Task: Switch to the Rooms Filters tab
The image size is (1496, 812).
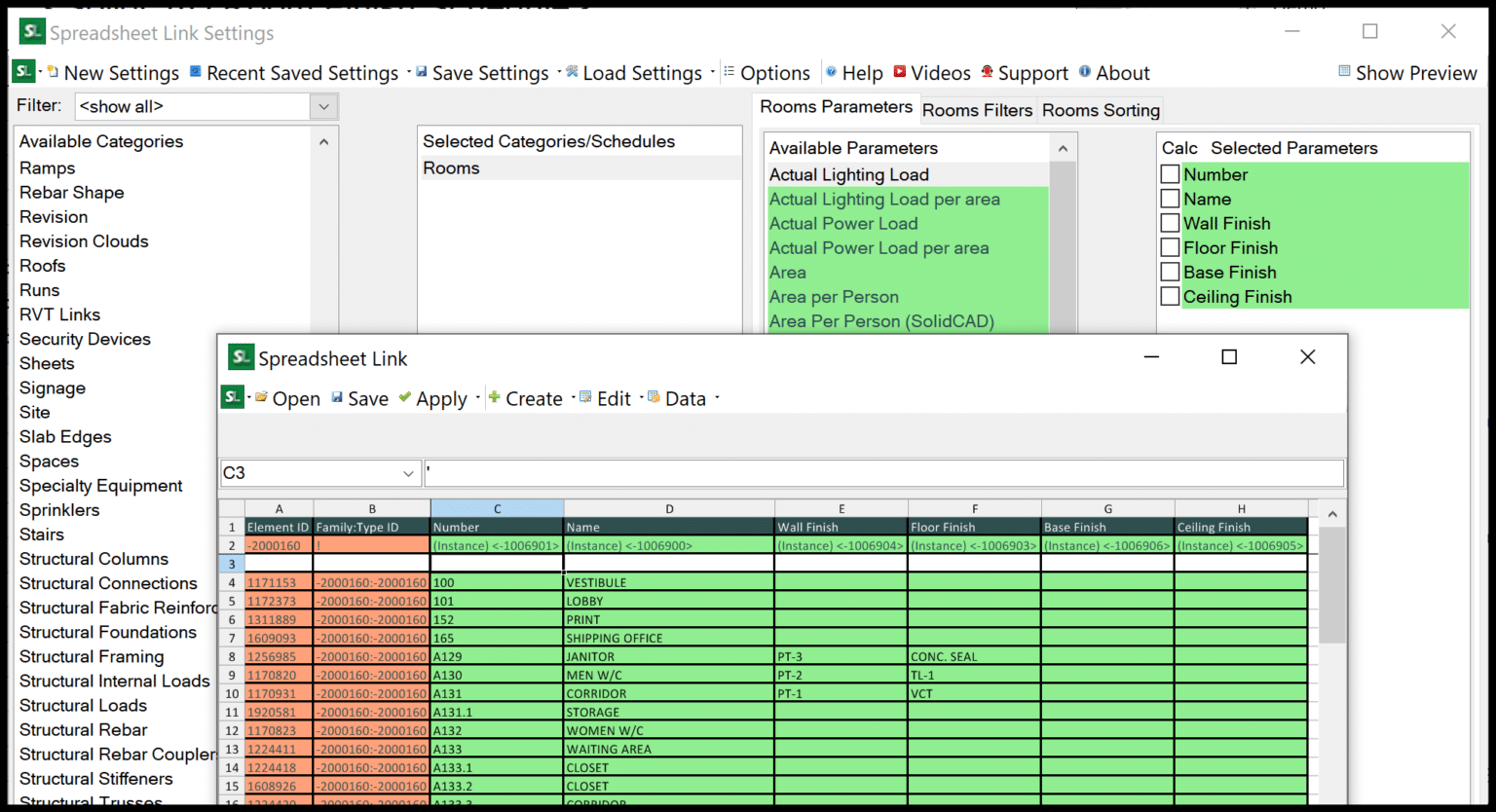Action: tap(977, 110)
